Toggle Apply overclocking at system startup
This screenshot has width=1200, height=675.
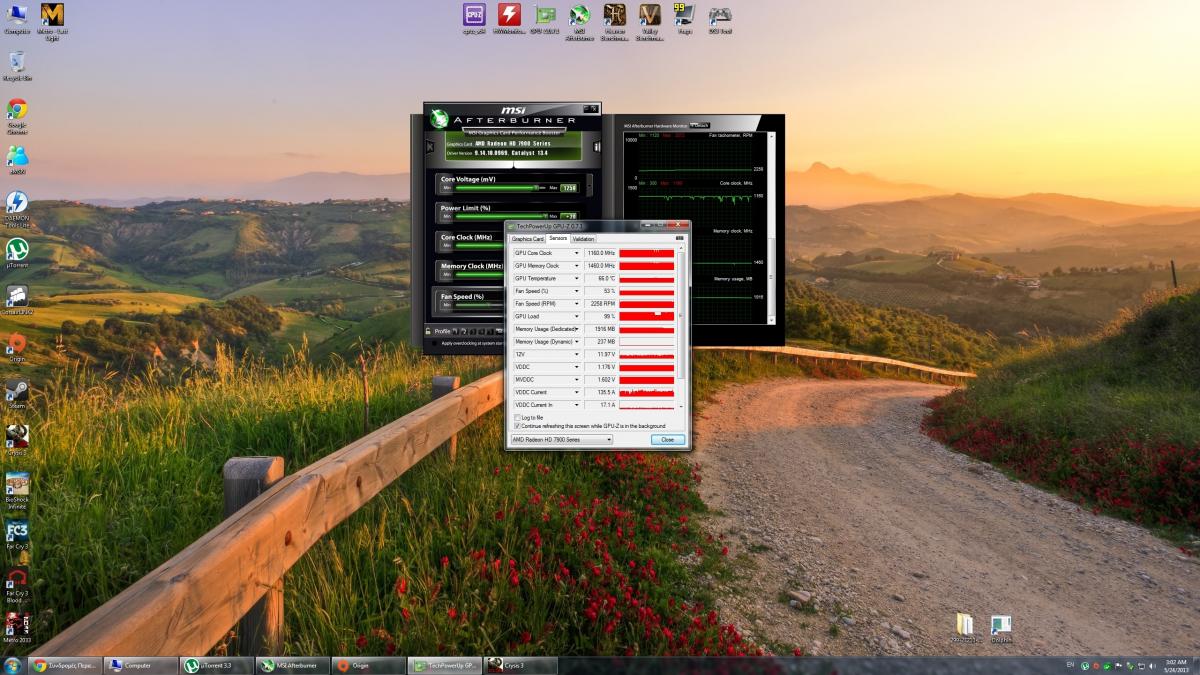tap(433, 343)
